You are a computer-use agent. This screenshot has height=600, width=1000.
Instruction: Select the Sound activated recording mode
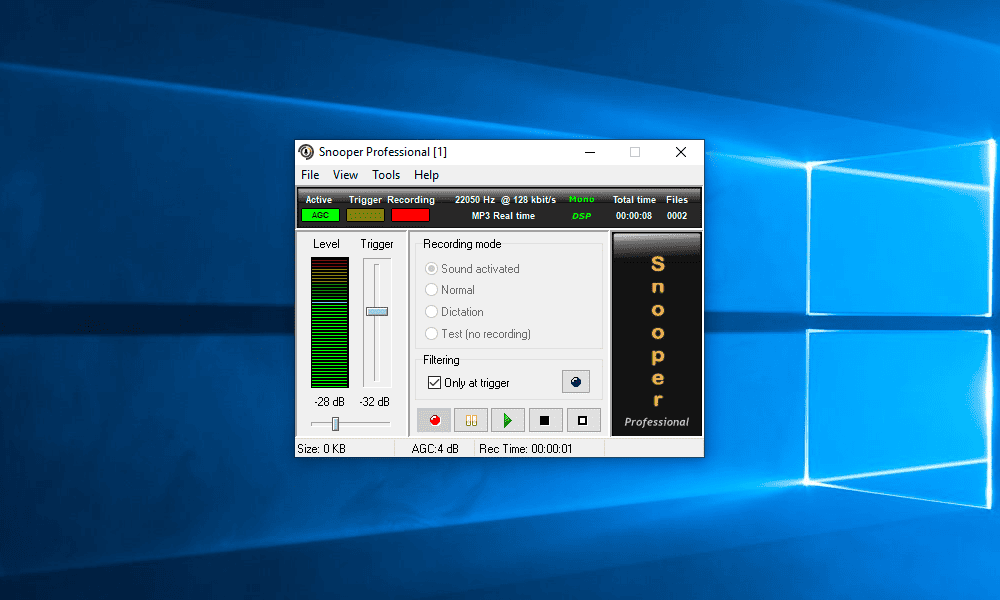pos(472,269)
